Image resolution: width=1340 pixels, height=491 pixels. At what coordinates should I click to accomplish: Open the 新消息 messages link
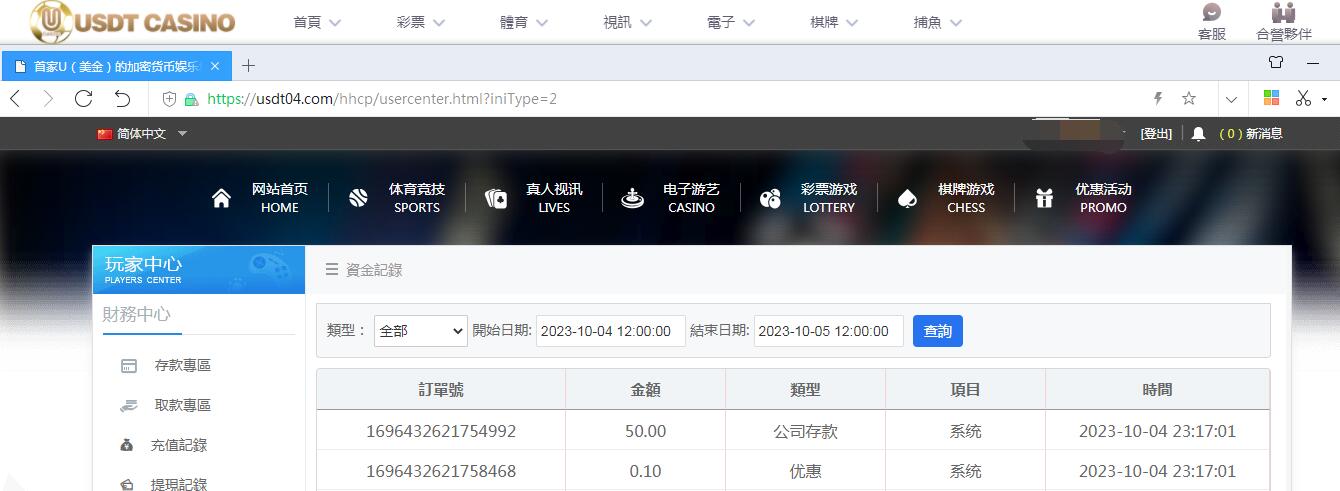tap(1251, 134)
